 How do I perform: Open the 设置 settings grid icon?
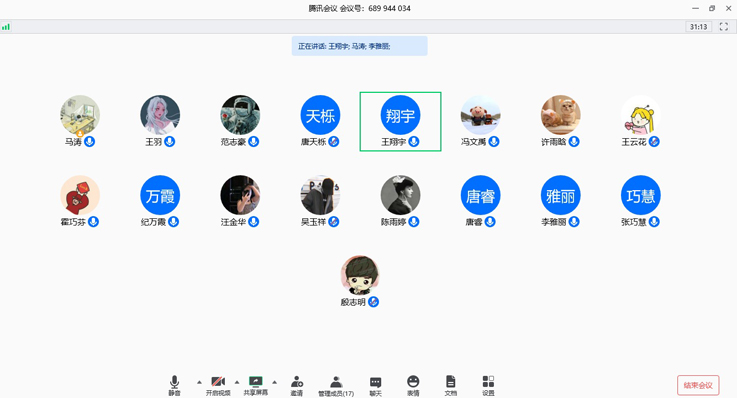click(488, 385)
